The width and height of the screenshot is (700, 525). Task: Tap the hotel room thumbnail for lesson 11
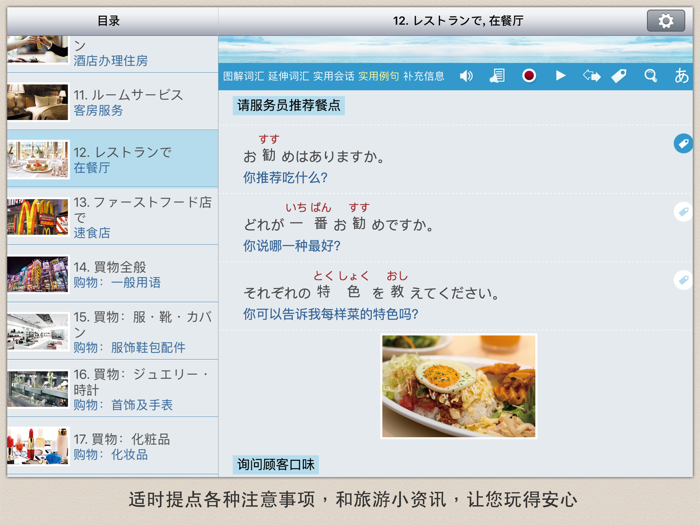click(38, 102)
